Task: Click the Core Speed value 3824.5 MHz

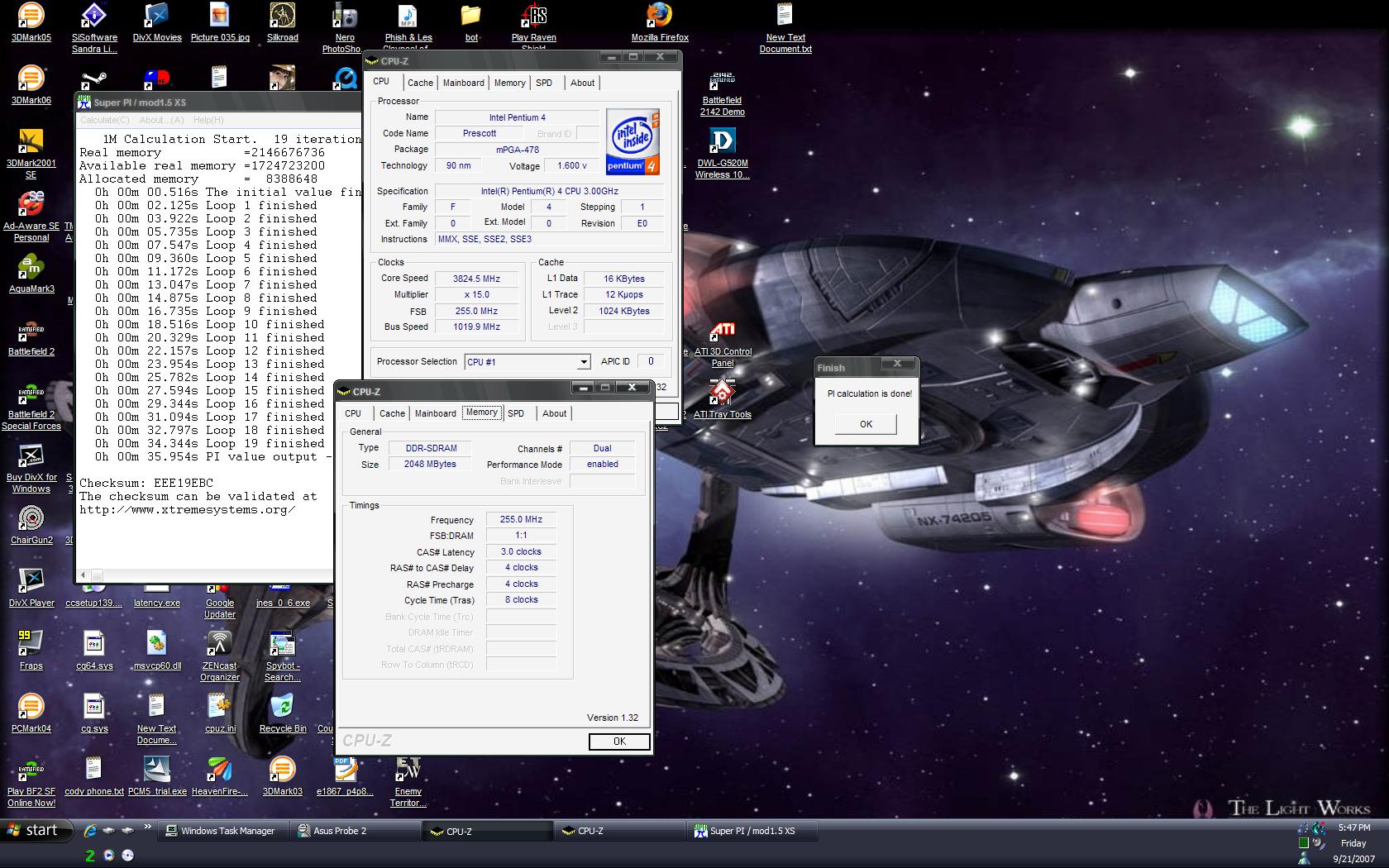Action: pos(476,279)
